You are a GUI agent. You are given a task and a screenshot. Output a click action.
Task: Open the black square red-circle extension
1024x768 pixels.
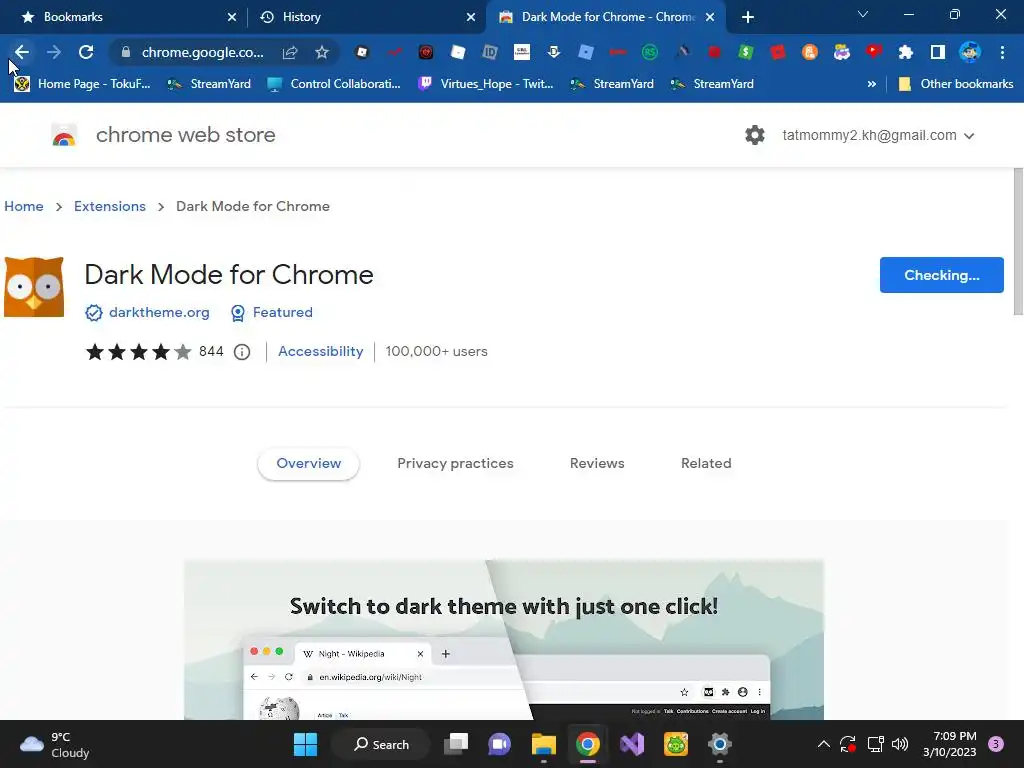[x=426, y=52]
